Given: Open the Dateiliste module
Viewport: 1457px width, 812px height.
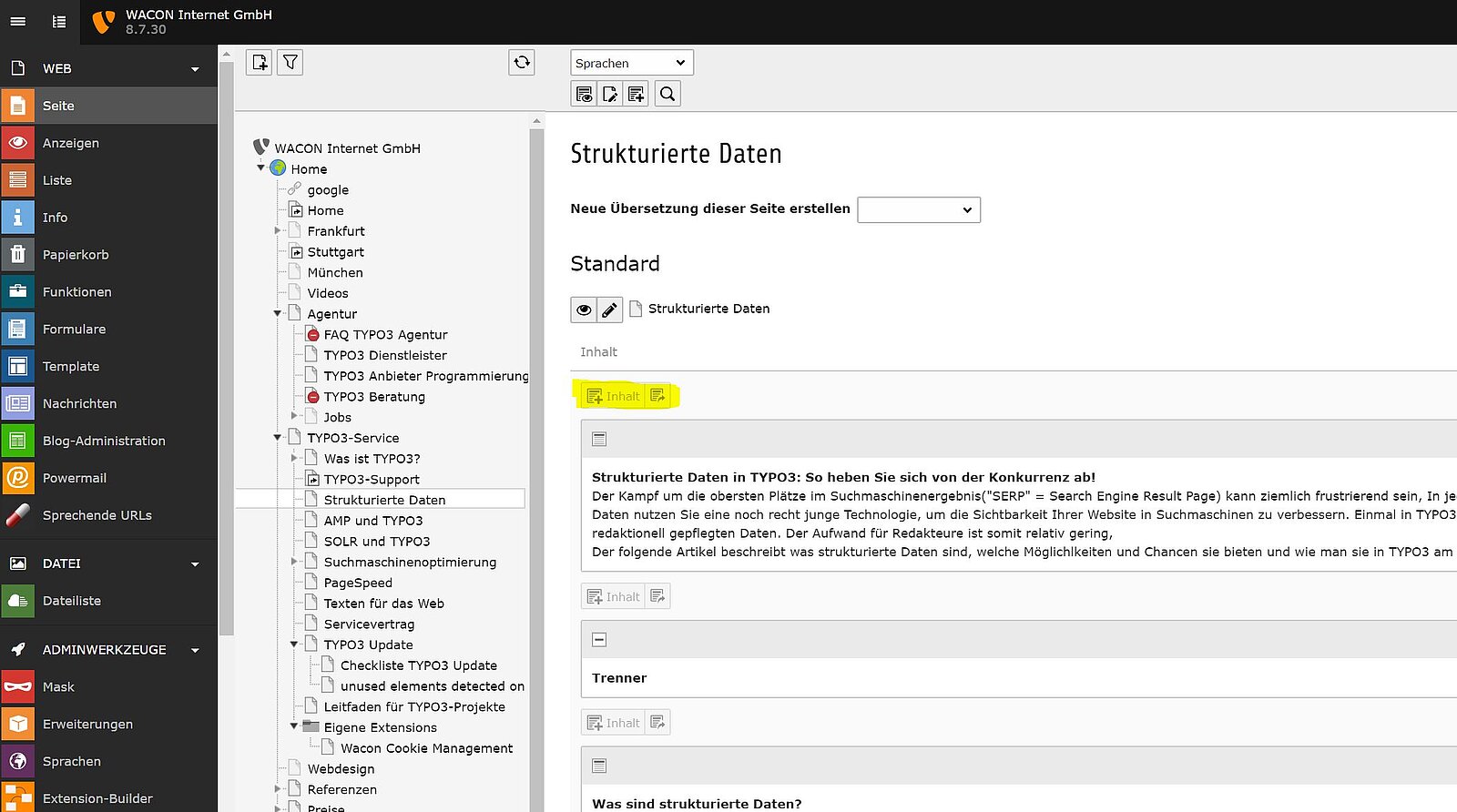Looking at the screenshot, I should (x=71, y=601).
